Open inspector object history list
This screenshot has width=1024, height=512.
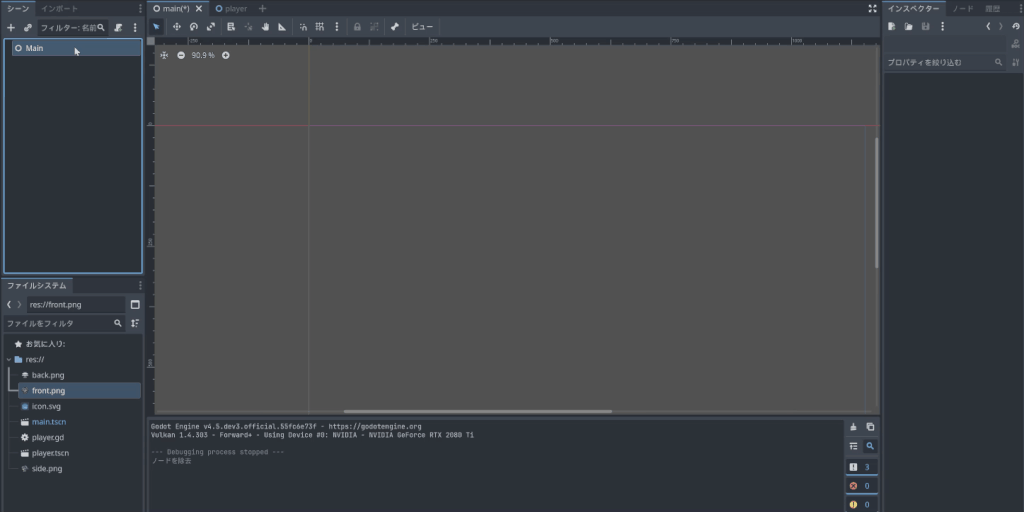click(1016, 26)
